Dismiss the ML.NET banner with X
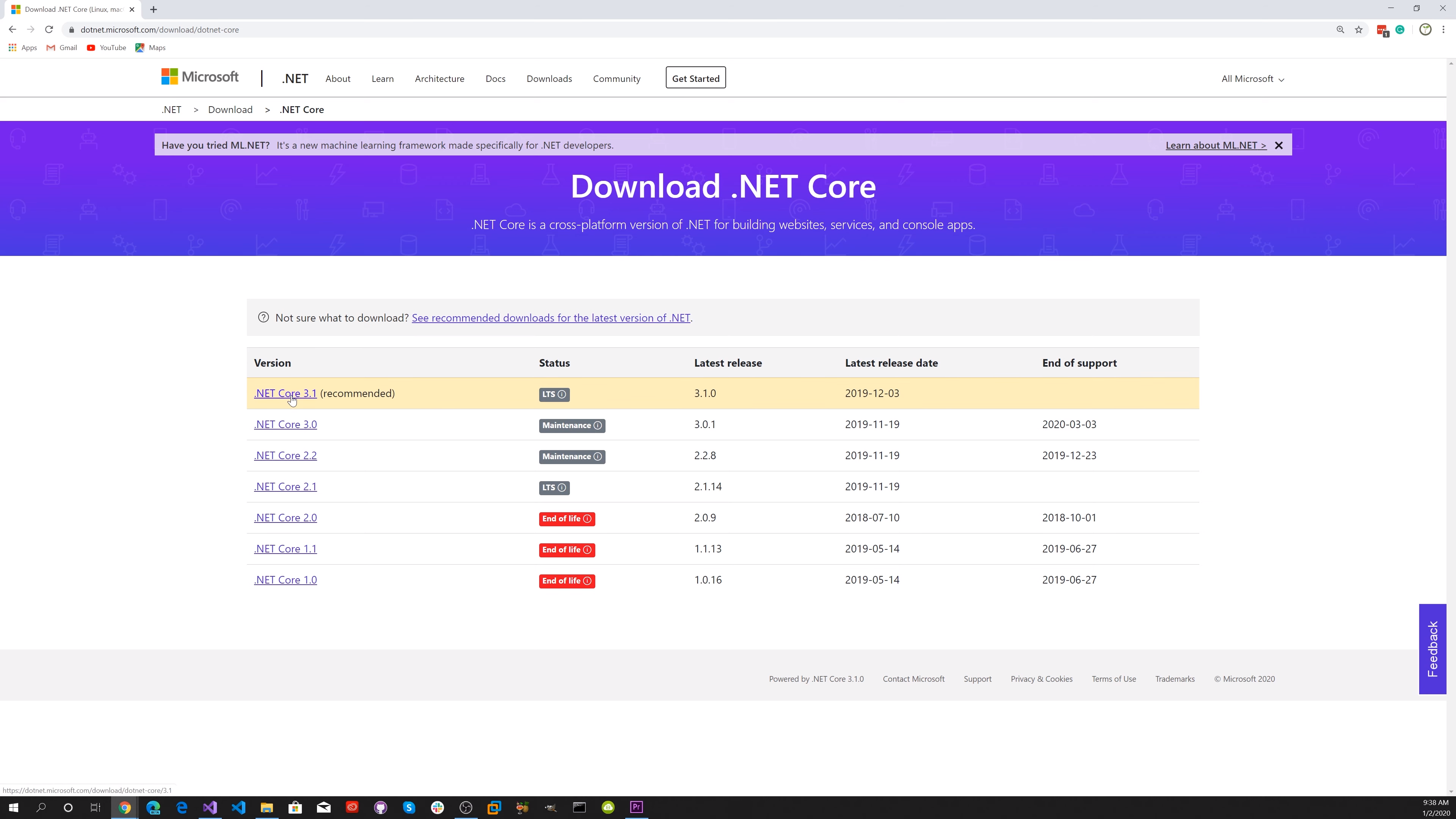 point(1279,145)
